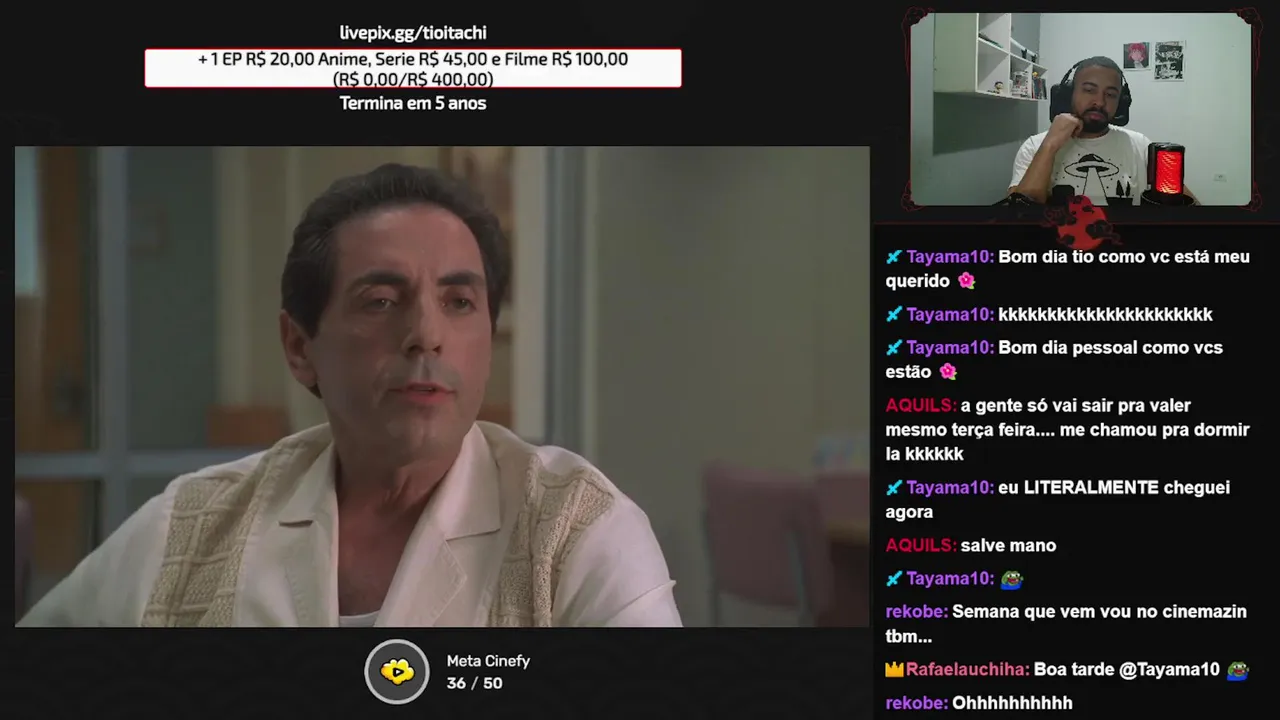Click sword badge beside 'kkkkkkkk' message
This screenshot has width=1280, height=720.
(x=894, y=315)
